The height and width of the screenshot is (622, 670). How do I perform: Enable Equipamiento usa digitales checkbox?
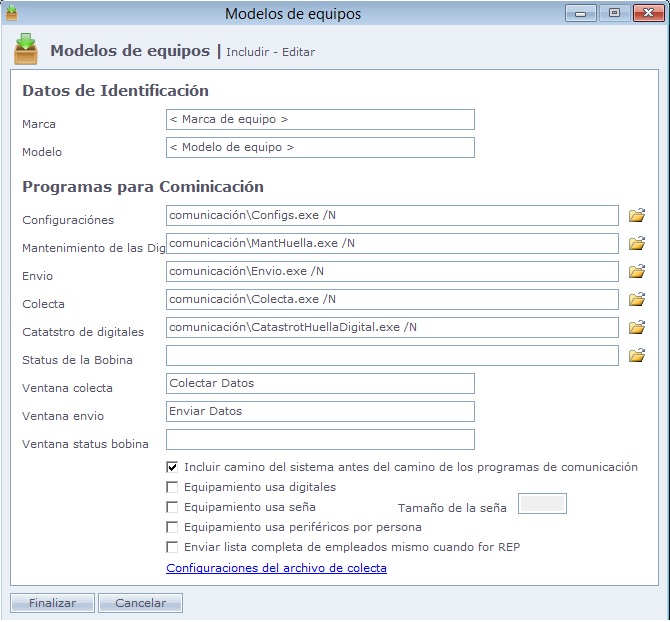point(172,487)
